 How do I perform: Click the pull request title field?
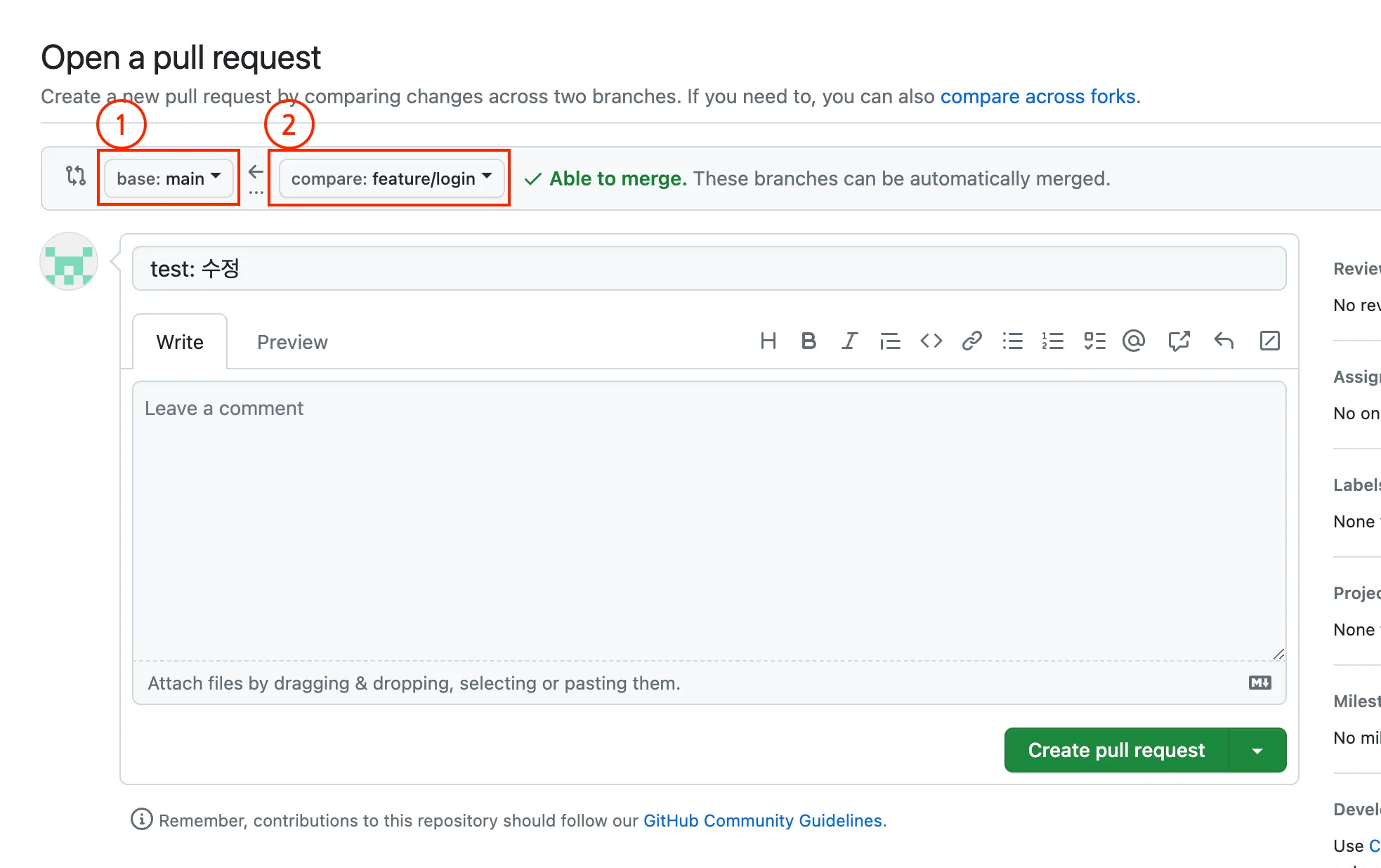(x=708, y=268)
